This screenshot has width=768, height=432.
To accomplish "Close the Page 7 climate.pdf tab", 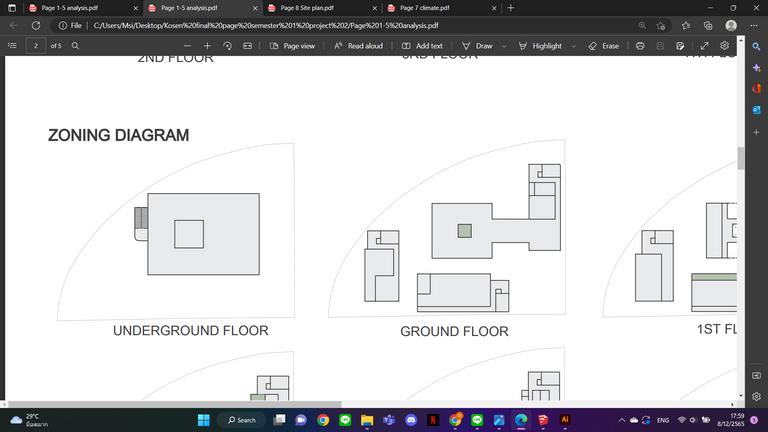I will tap(494, 8).
